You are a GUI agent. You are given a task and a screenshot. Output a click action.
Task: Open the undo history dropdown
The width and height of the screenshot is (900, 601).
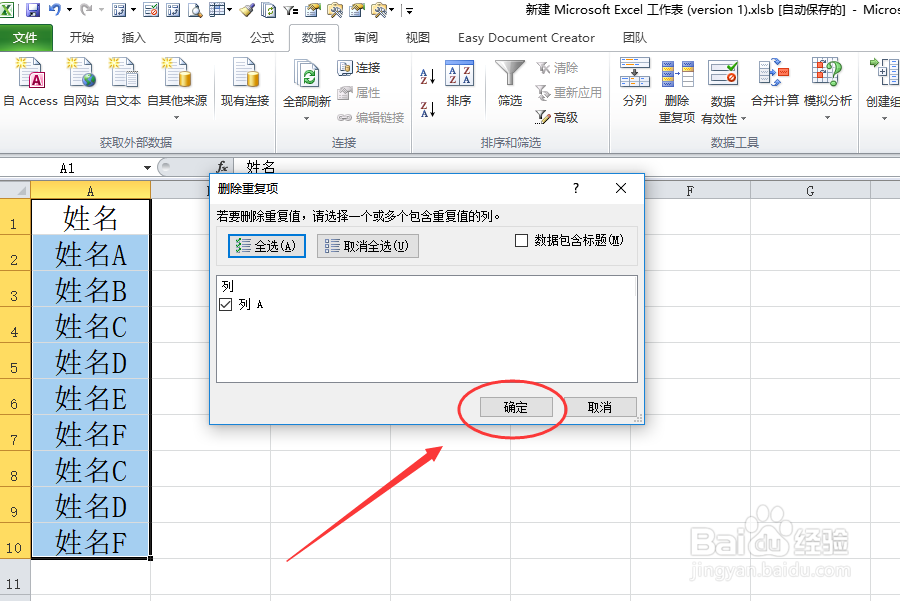tap(69, 9)
